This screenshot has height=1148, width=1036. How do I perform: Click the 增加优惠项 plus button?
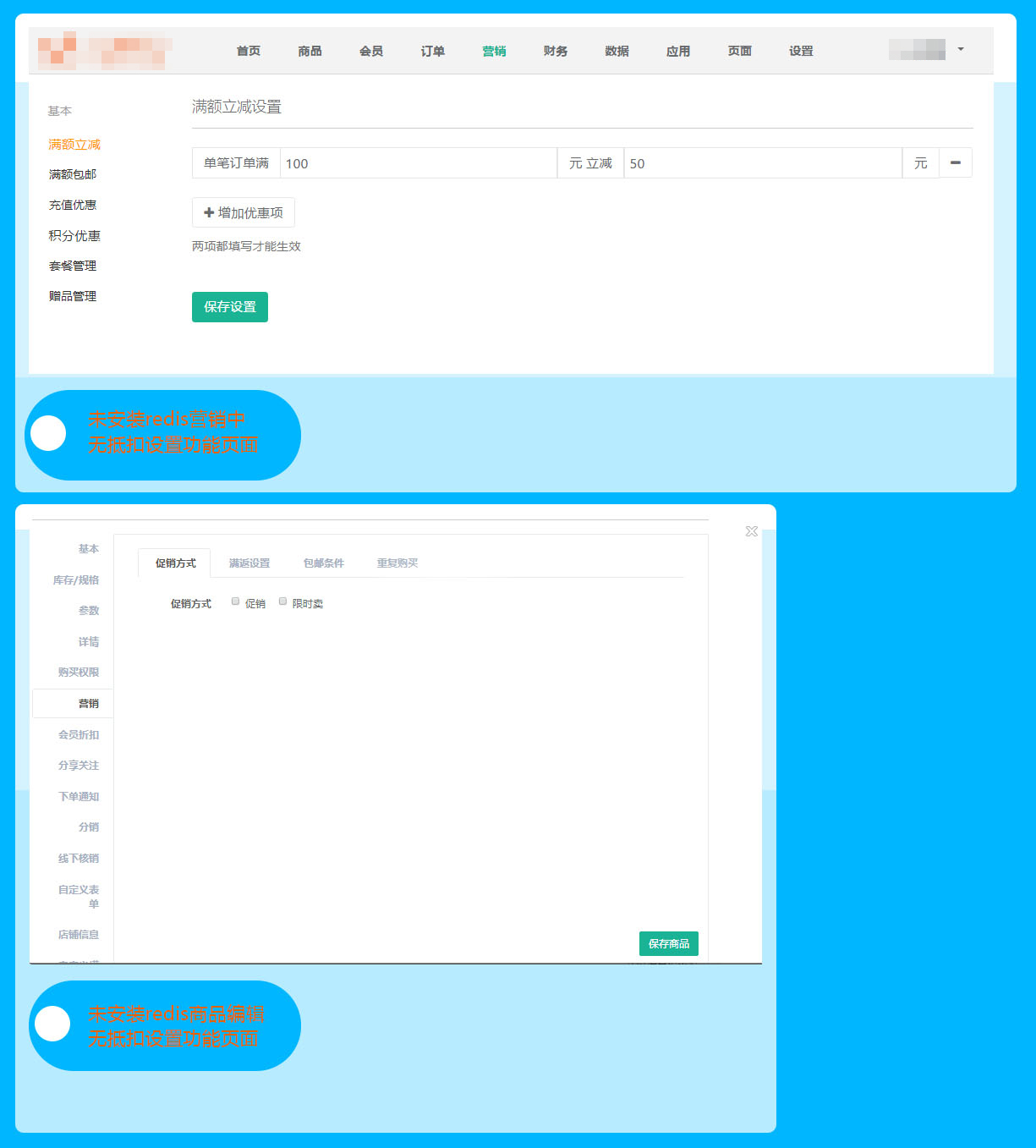click(x=244, y=213)
